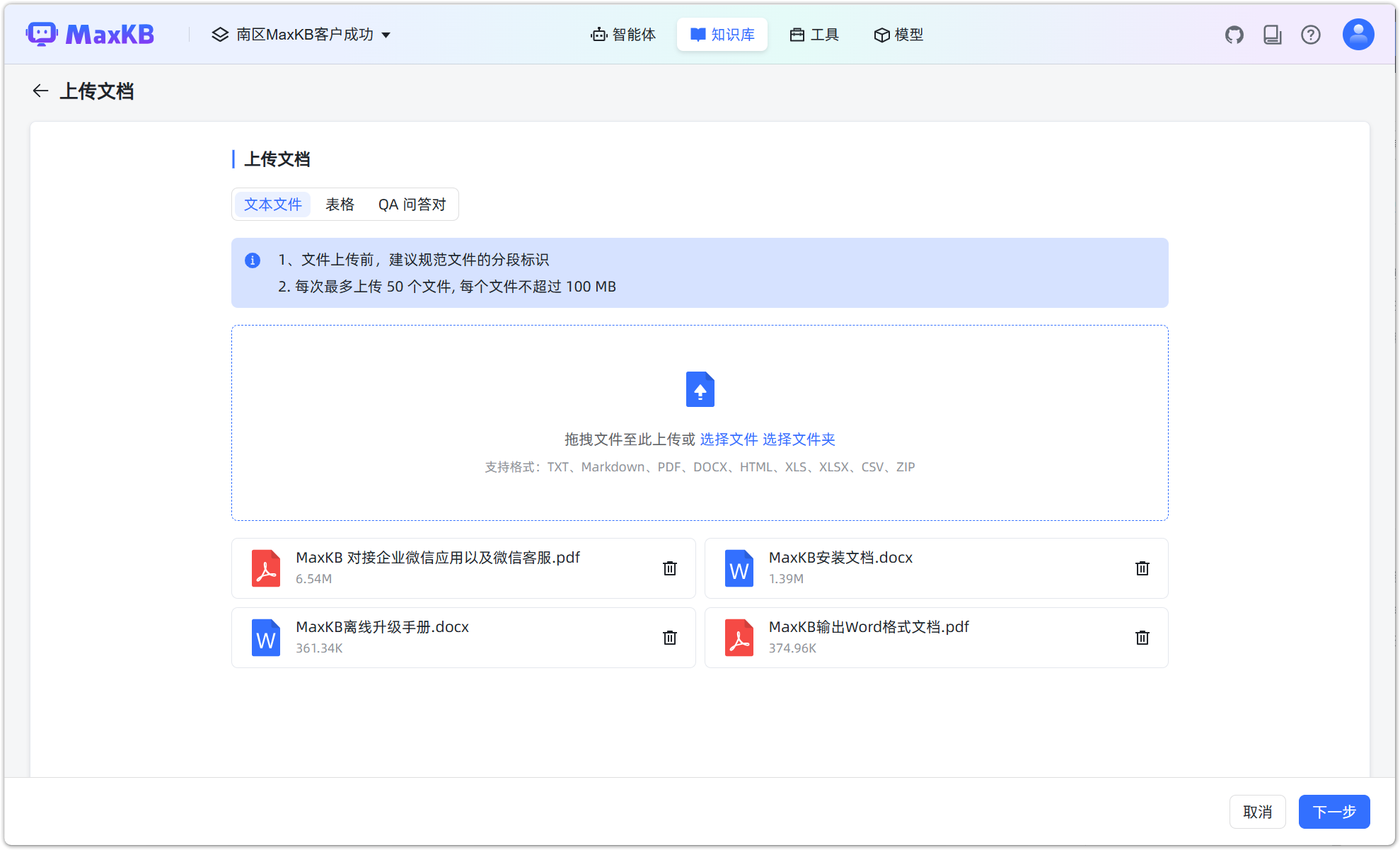Open the 工具 navigation item
This screenshot has height=850, width=1400.
pyautogui.click(x=814, y=35)
